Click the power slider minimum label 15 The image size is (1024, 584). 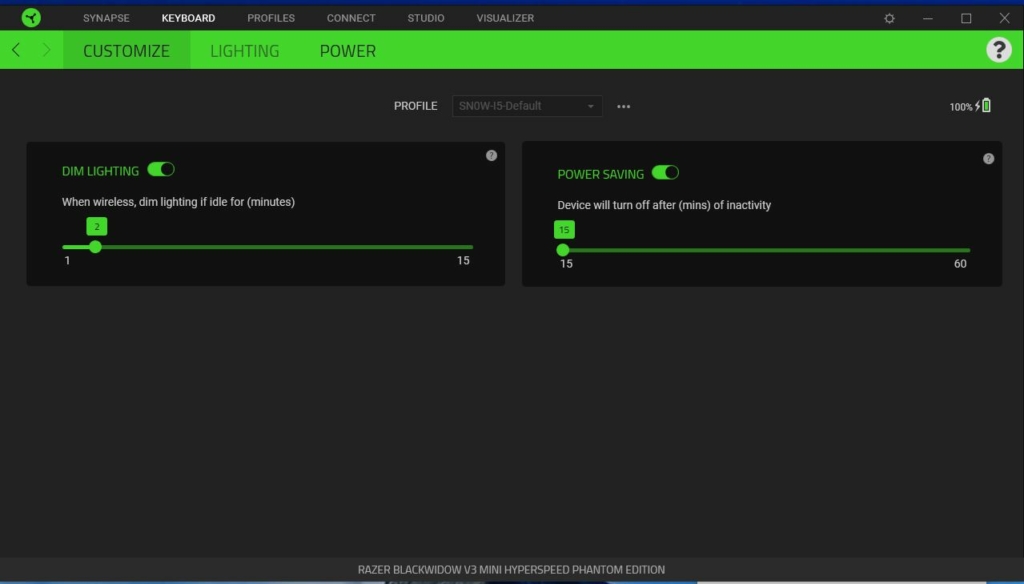566,264
